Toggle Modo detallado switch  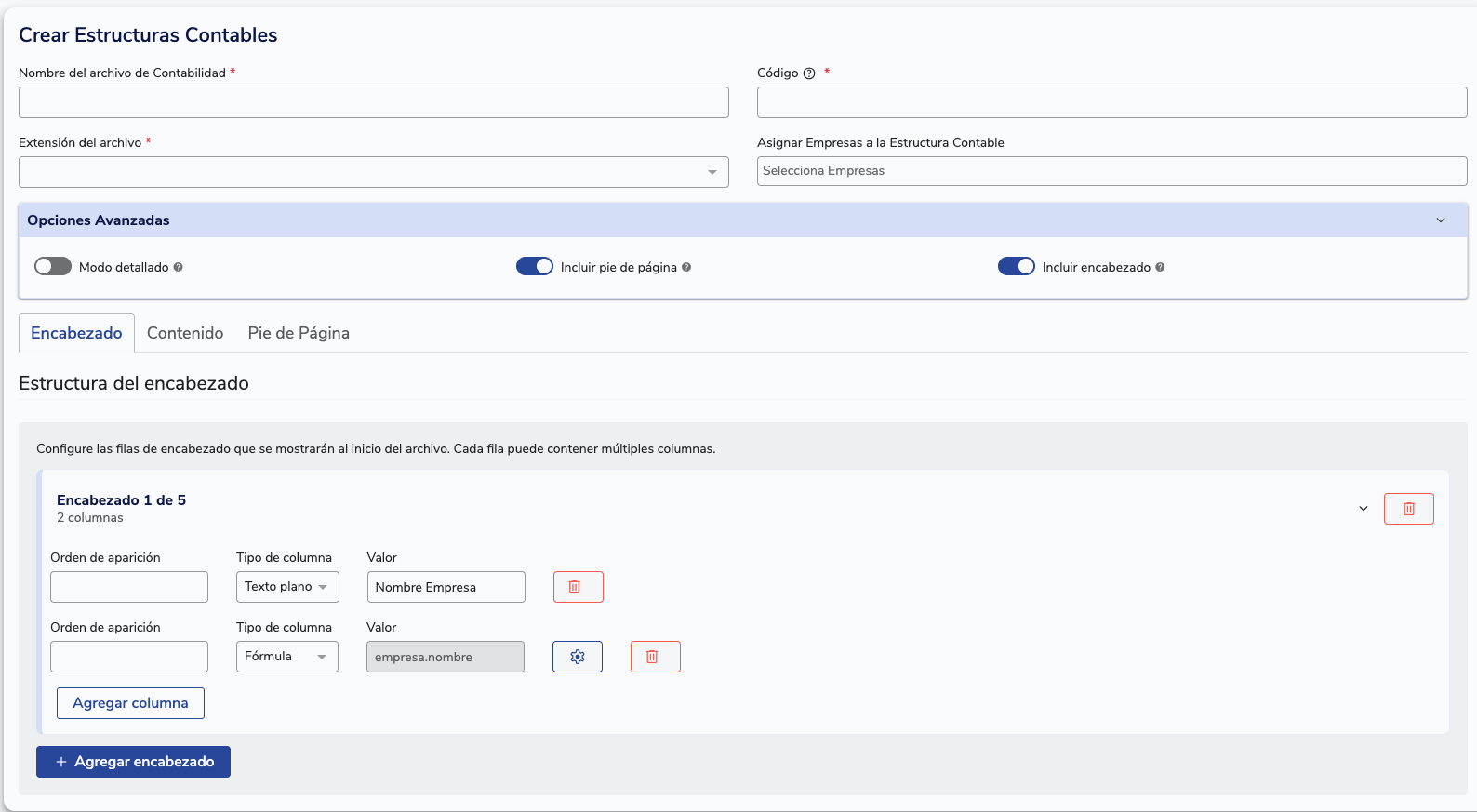pyautogui.click(x=53, y=266)
